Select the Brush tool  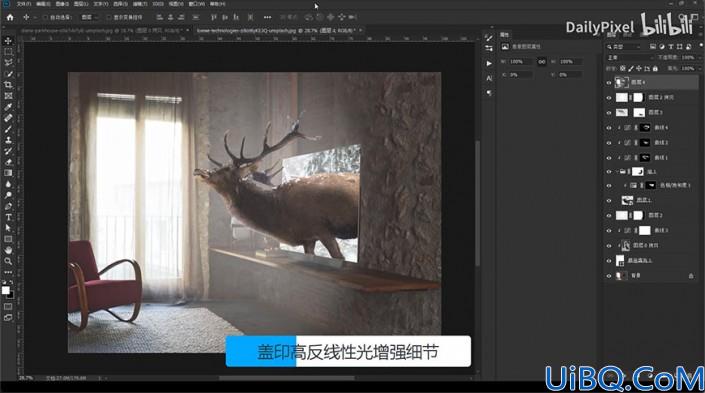coord(8,129)
